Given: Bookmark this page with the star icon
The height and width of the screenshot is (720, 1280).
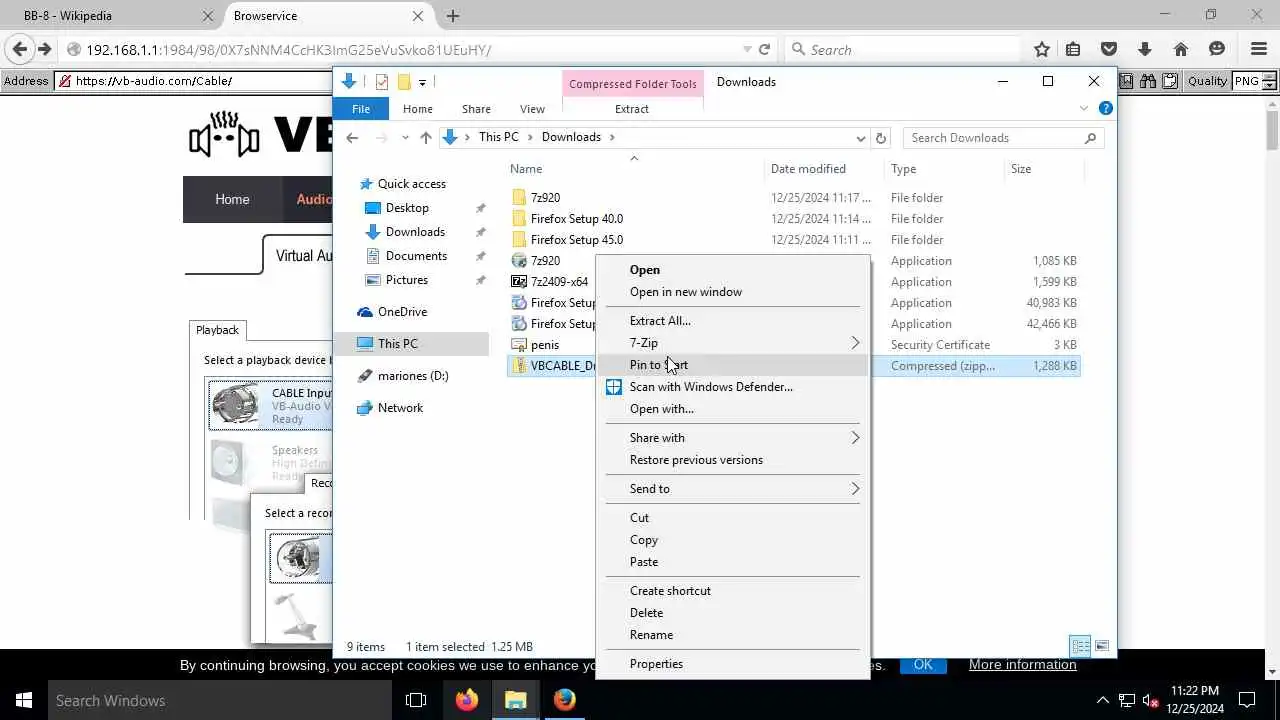Looking at the screenshot, I should tap(1042, 49).
